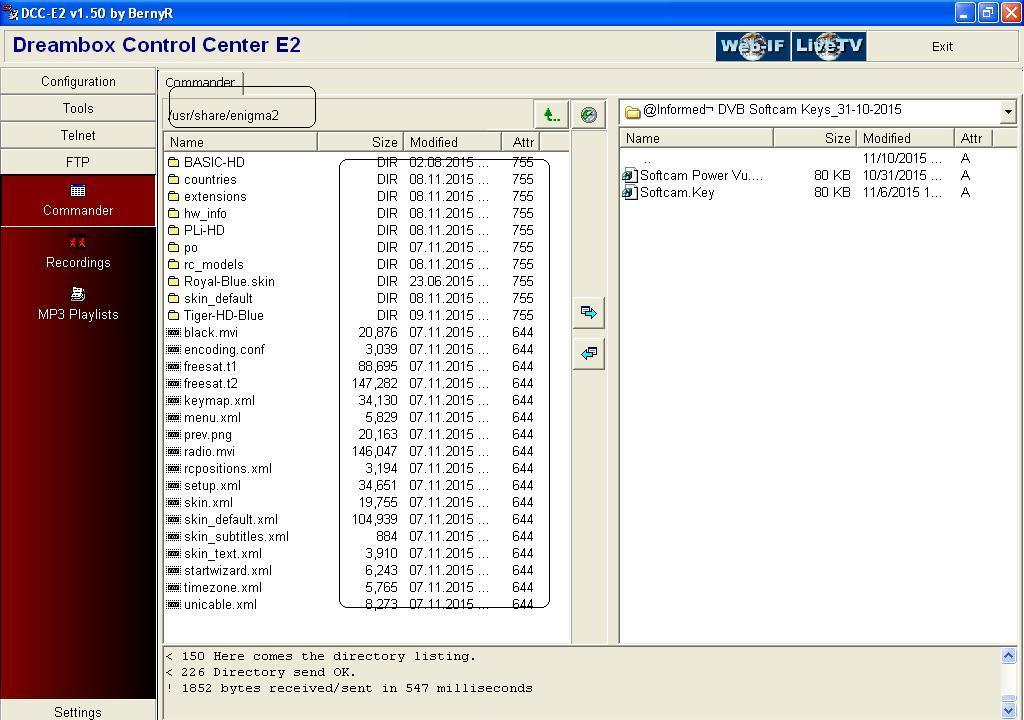
Task: Sort local list by Name header
Action: pyautogui.click(x=697, y=138)
